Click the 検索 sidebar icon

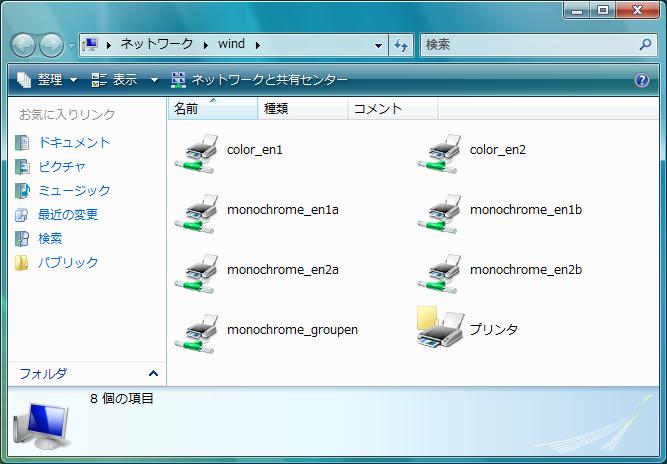(22, 239)
